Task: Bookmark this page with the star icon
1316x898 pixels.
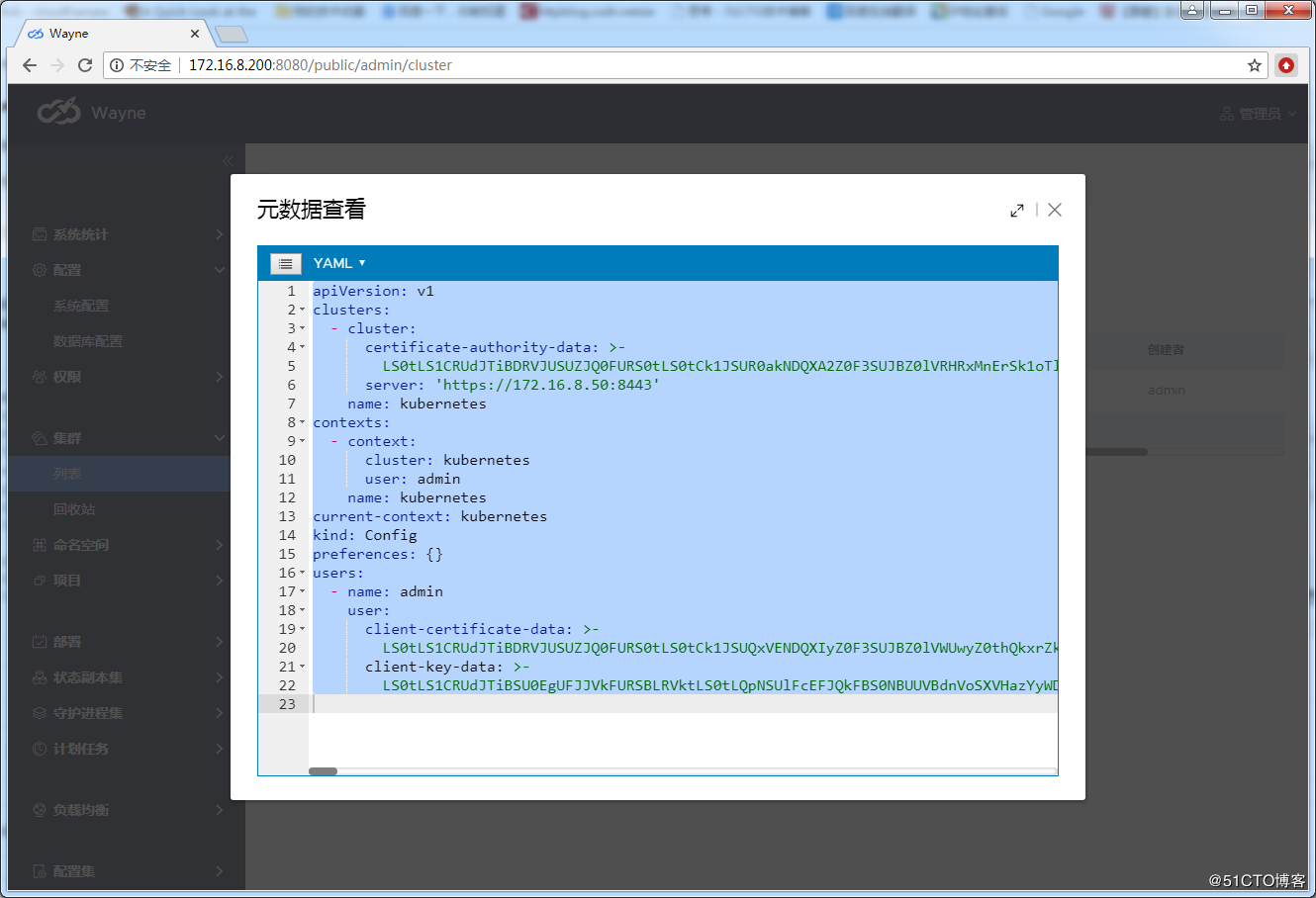Action: pyautogui.click(x=1255, y=65)
